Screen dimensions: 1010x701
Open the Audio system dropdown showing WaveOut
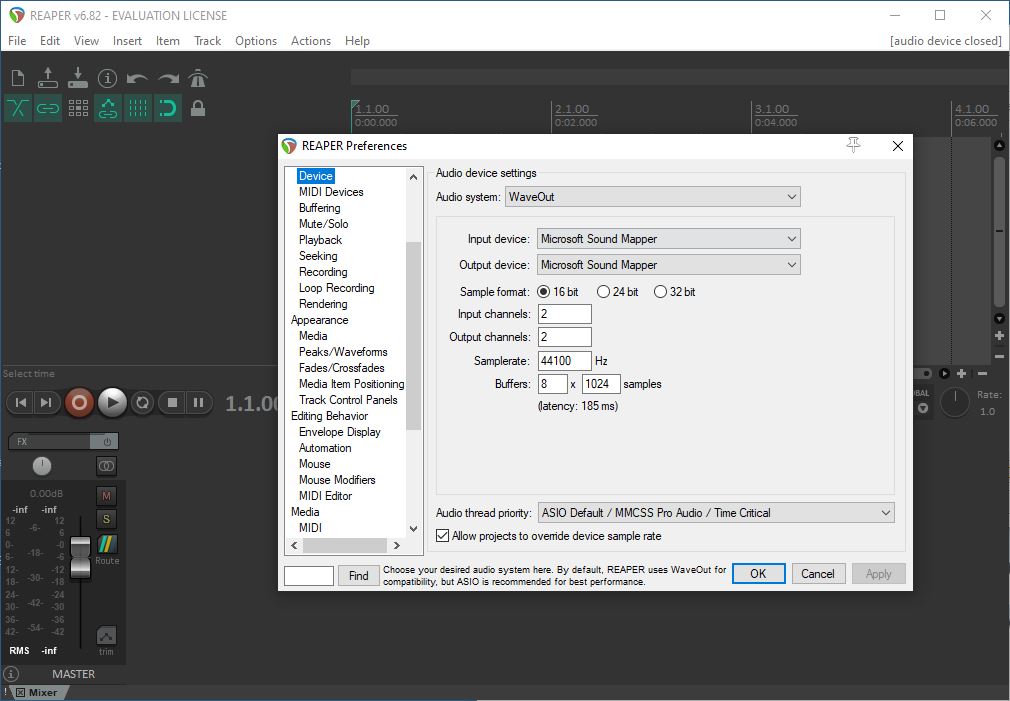(x=653, y=197)
